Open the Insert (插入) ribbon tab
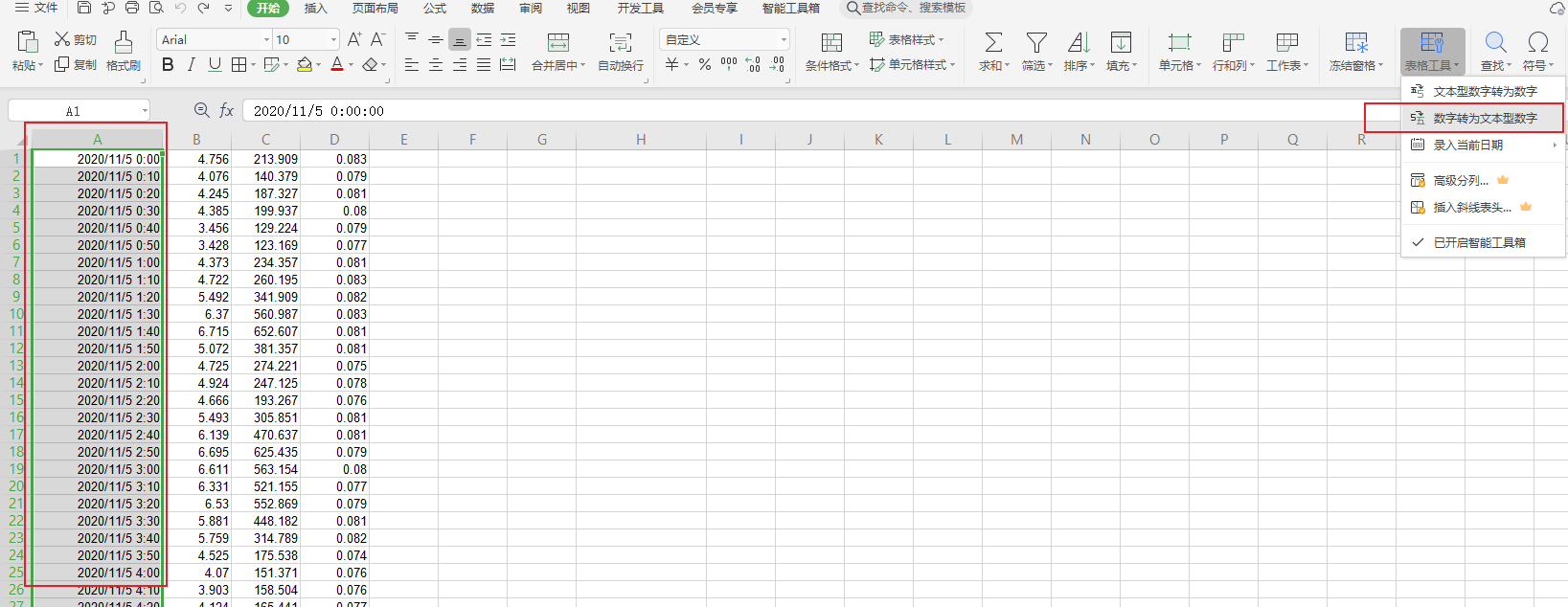The width and height of the screenshot is (1568, 607). click(x=315, y=8)
